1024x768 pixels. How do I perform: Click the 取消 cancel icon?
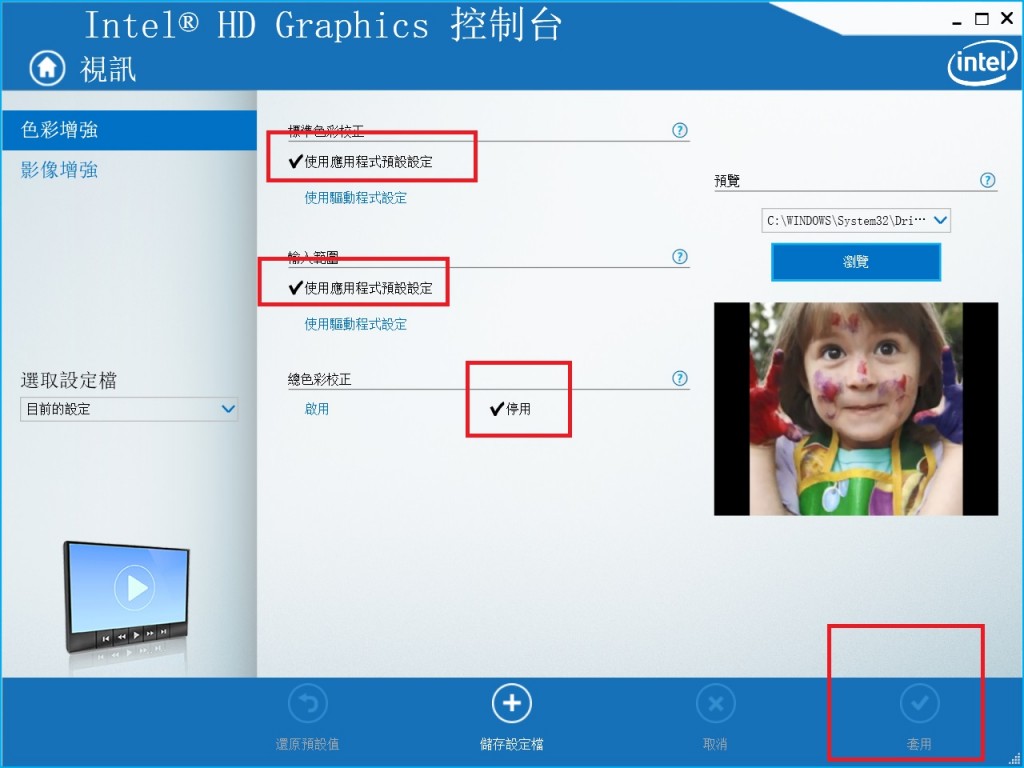715,703
